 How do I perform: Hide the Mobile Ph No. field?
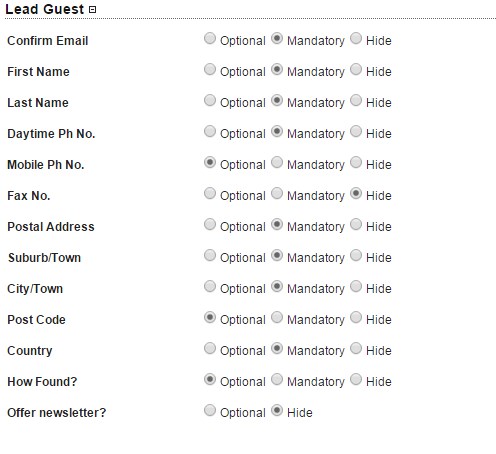(x=356, y=162)
